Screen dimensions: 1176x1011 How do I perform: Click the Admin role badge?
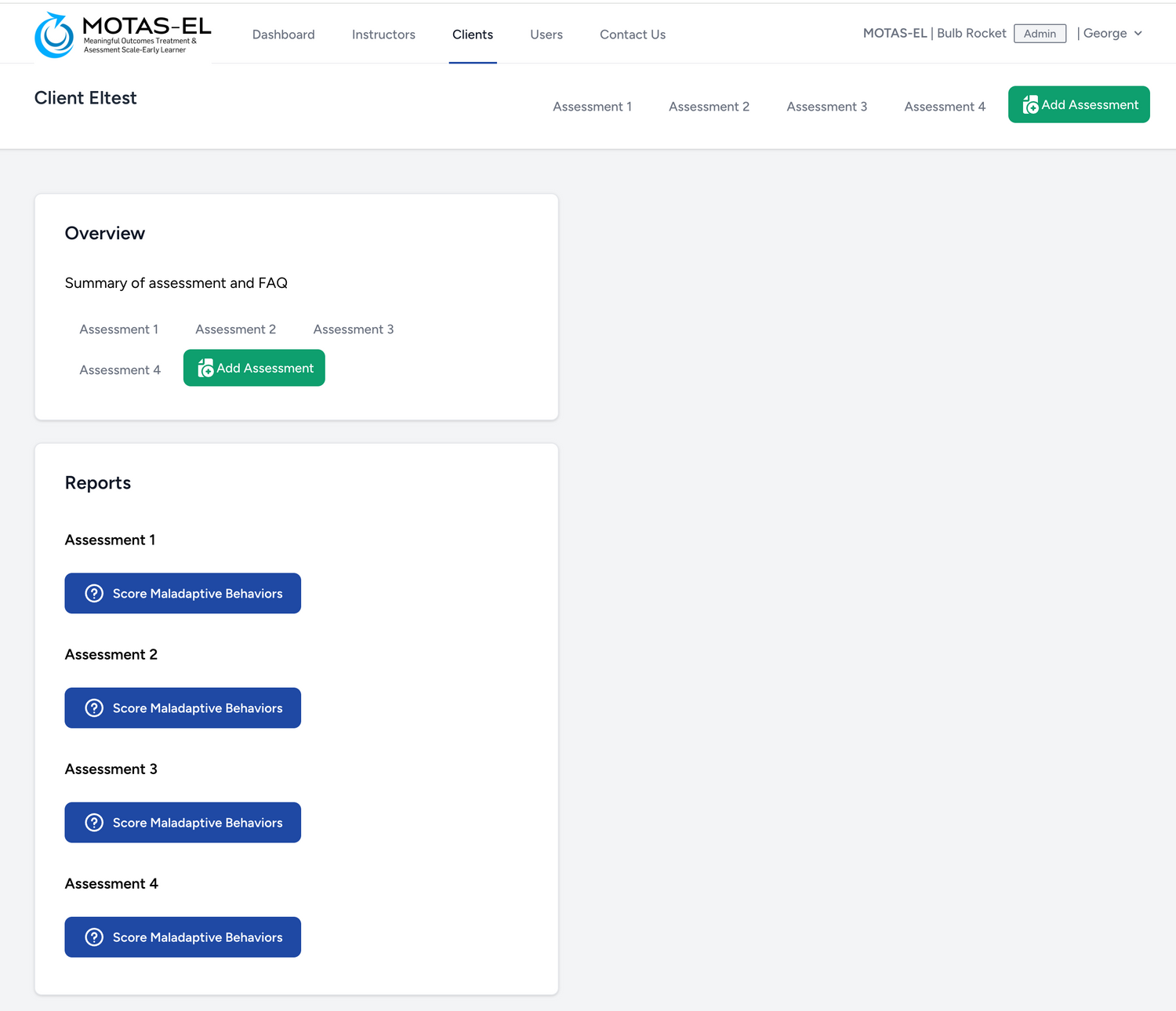pos(1040,34)
